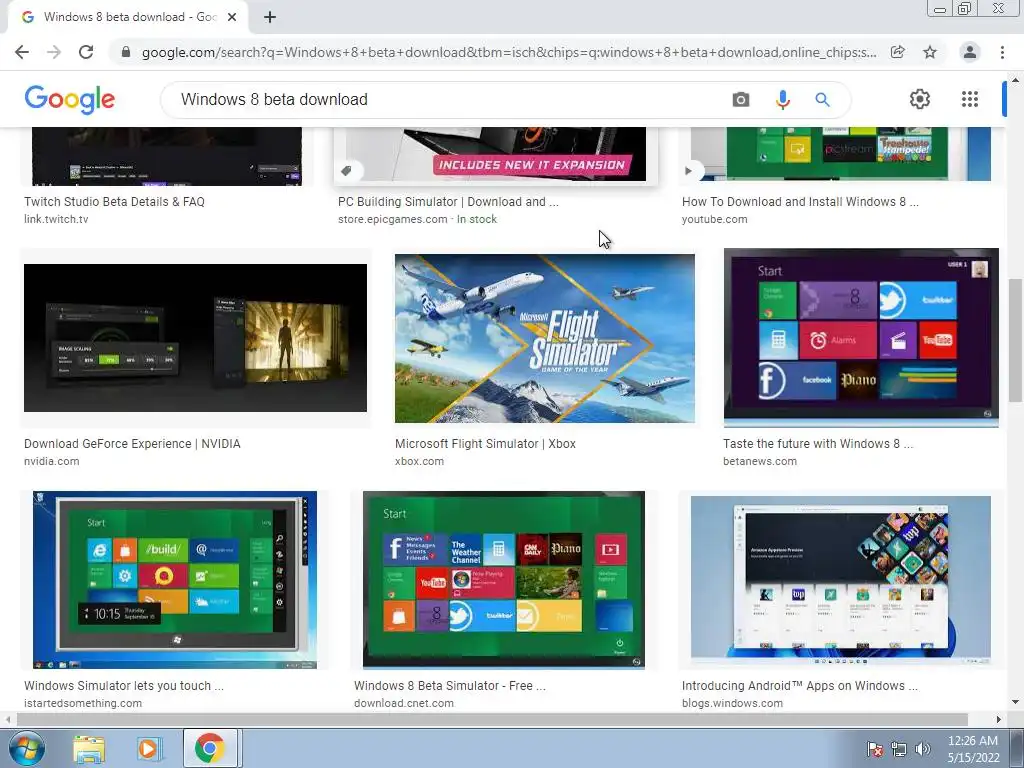The height and width of the screenshot is (768, 1024).
Task: Start voice search with microphone icon
Action: point(782,99)
